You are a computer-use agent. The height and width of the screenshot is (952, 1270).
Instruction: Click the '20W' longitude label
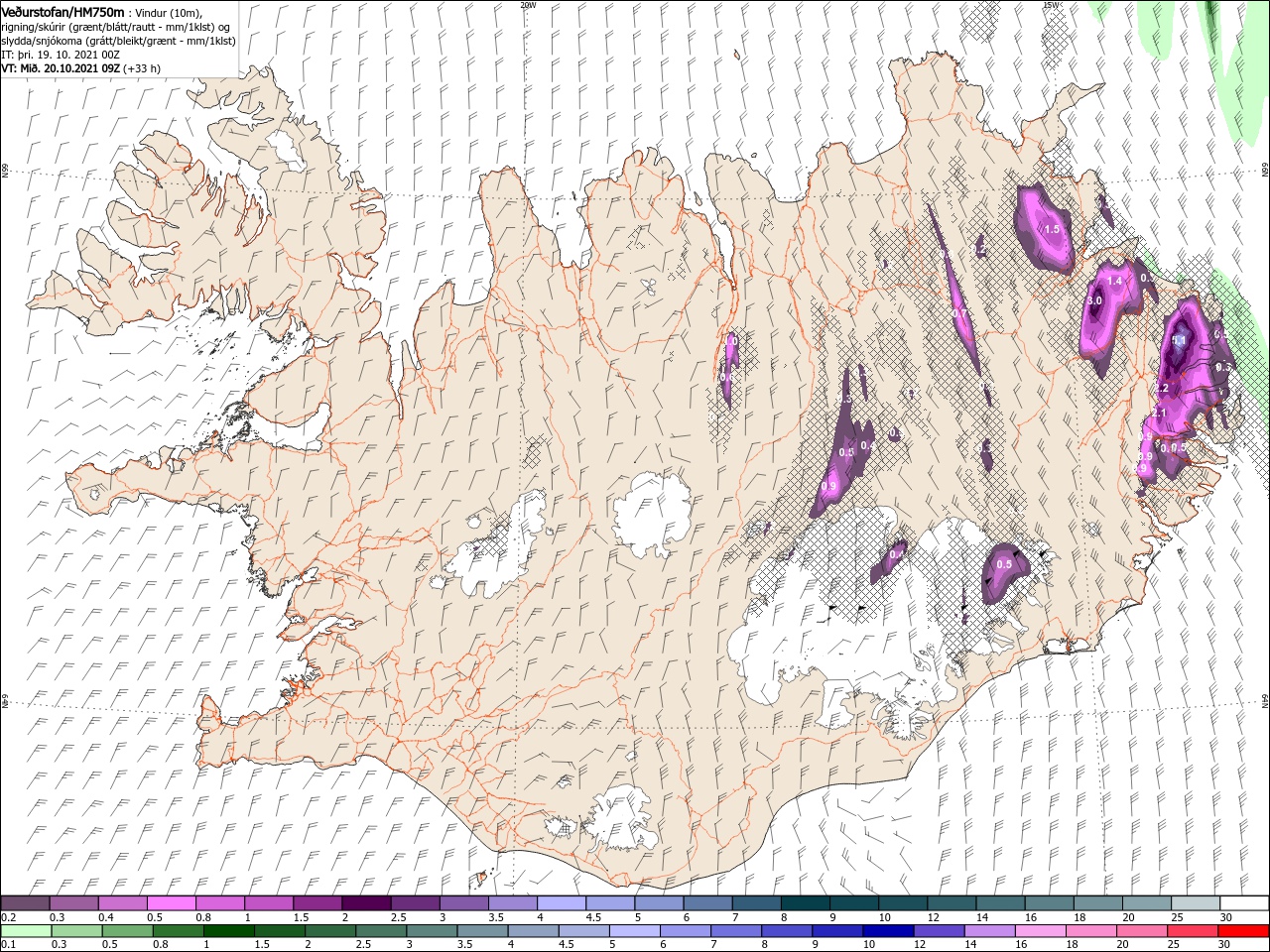point(528,5)
